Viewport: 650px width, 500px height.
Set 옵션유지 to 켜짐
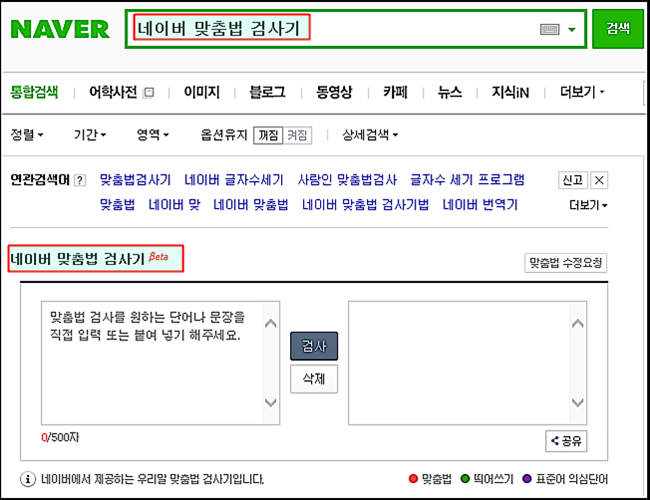tap(297, 135)
